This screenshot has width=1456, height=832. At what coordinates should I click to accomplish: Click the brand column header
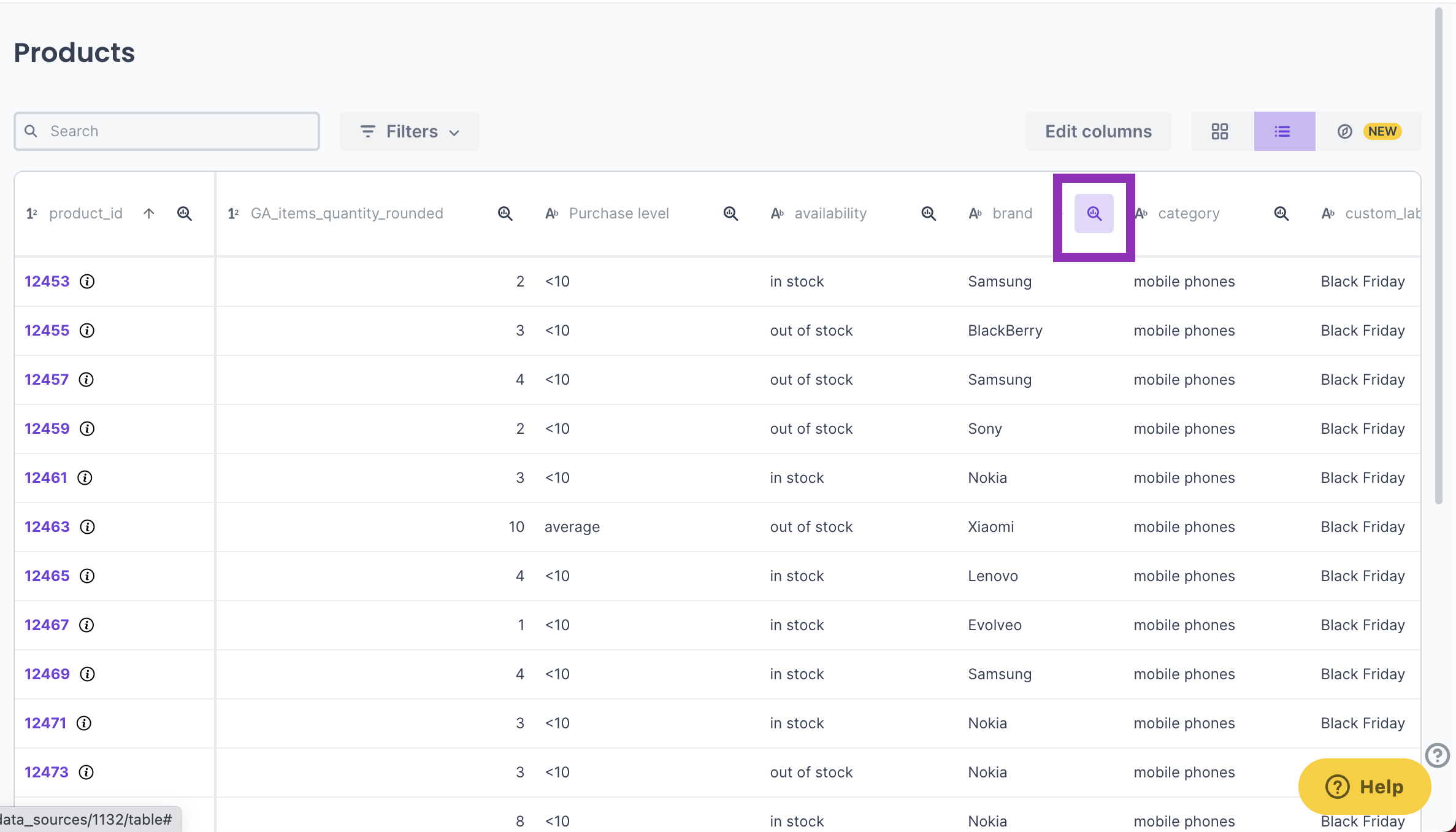coord(1012,214)
